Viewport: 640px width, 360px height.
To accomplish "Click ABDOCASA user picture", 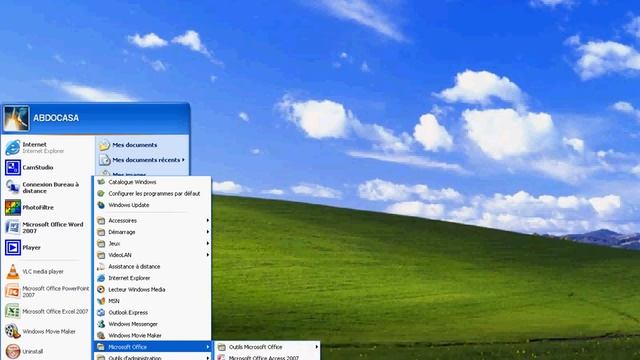I will click(x=16, y=118).
